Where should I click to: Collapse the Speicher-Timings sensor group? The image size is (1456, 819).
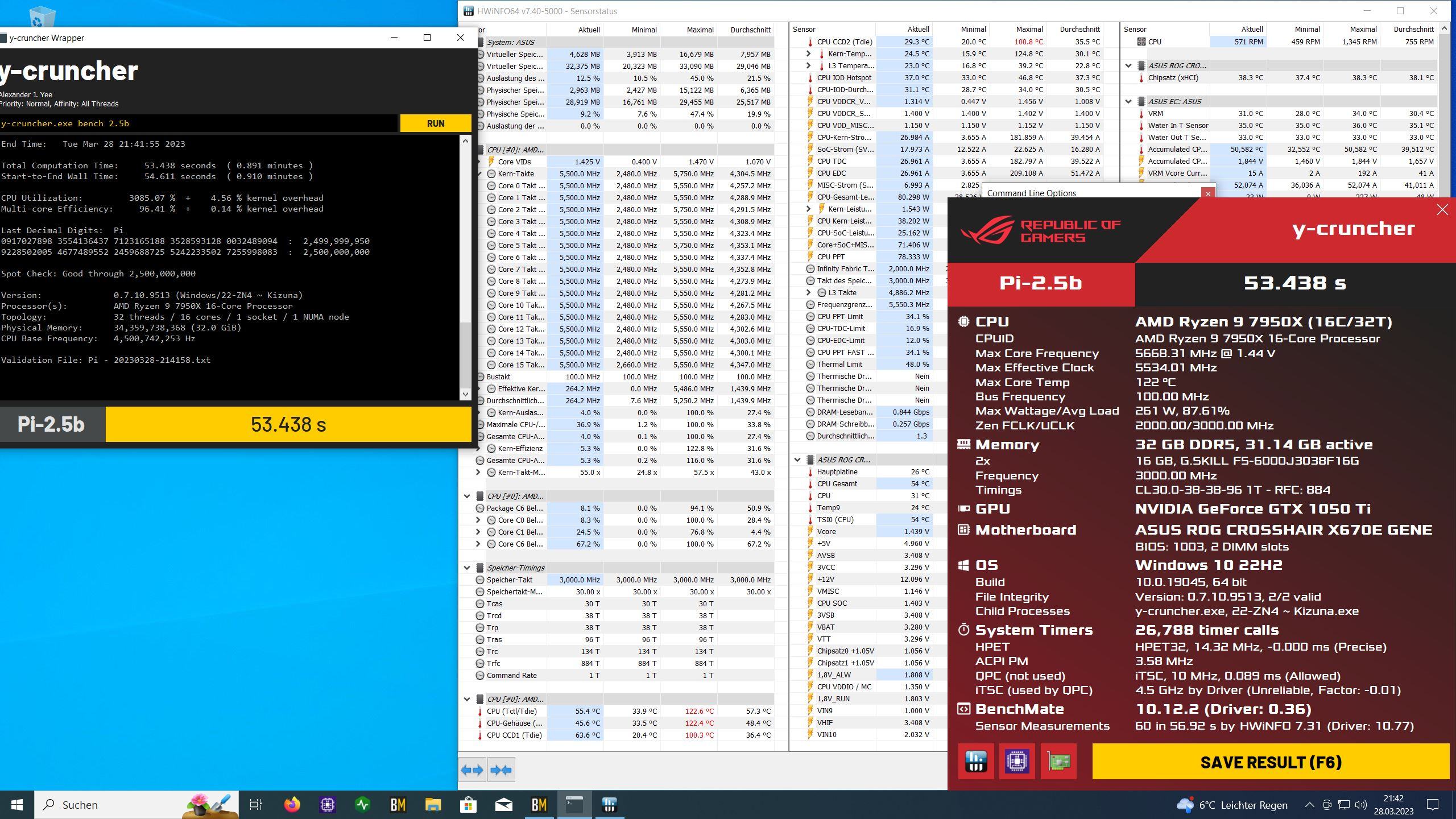pos(467,568)
